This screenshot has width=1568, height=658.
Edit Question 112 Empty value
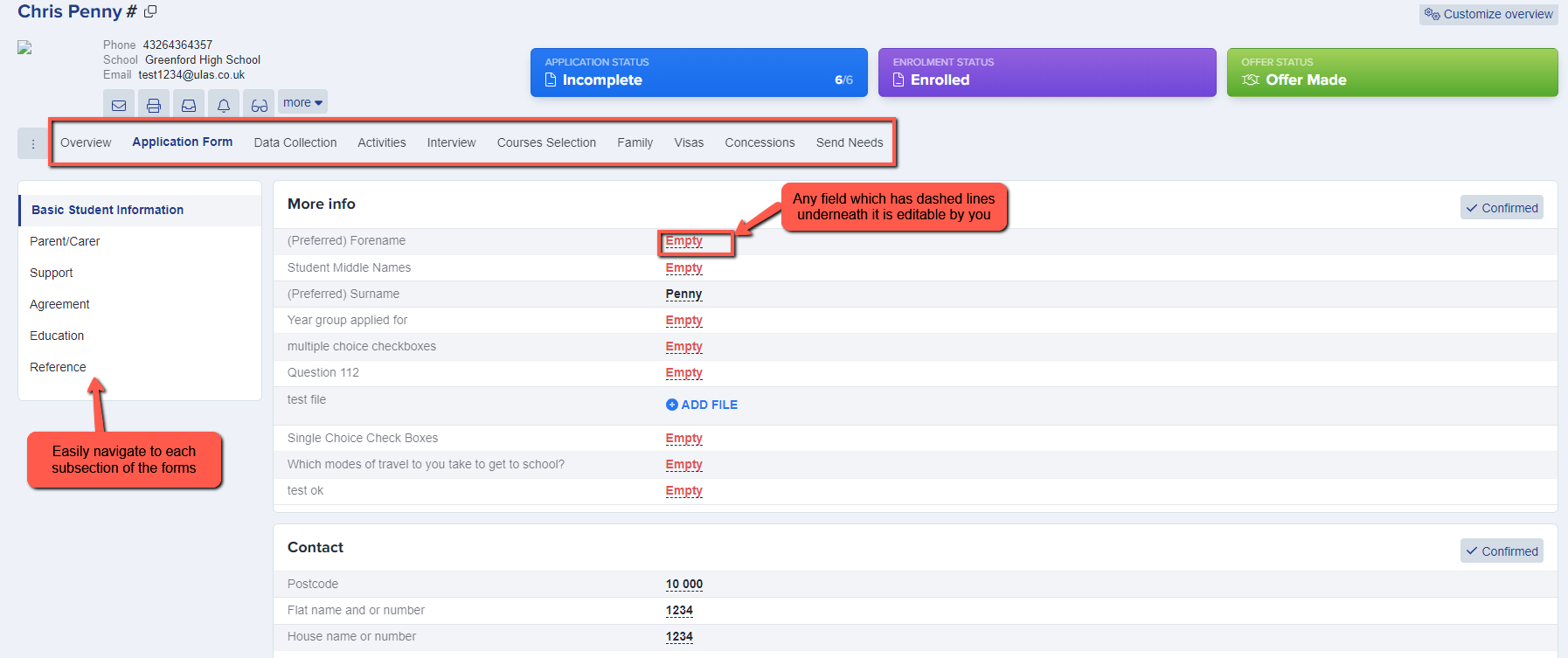click(x=683, y=373)
